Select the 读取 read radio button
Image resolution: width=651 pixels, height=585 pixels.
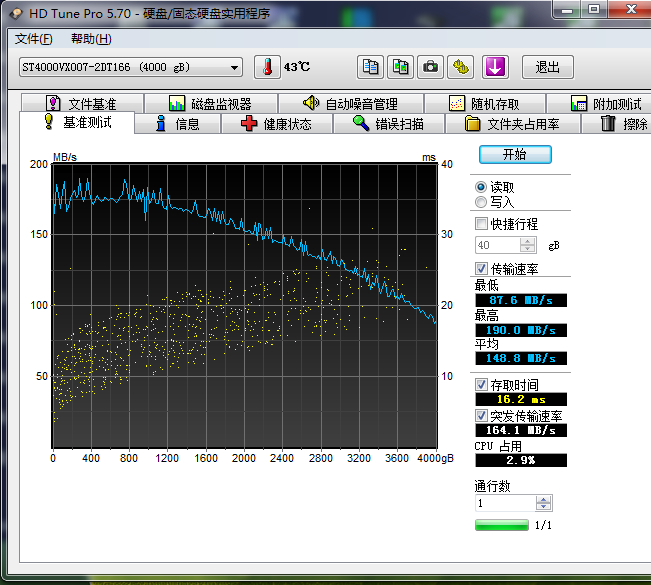tap(481, 187)
